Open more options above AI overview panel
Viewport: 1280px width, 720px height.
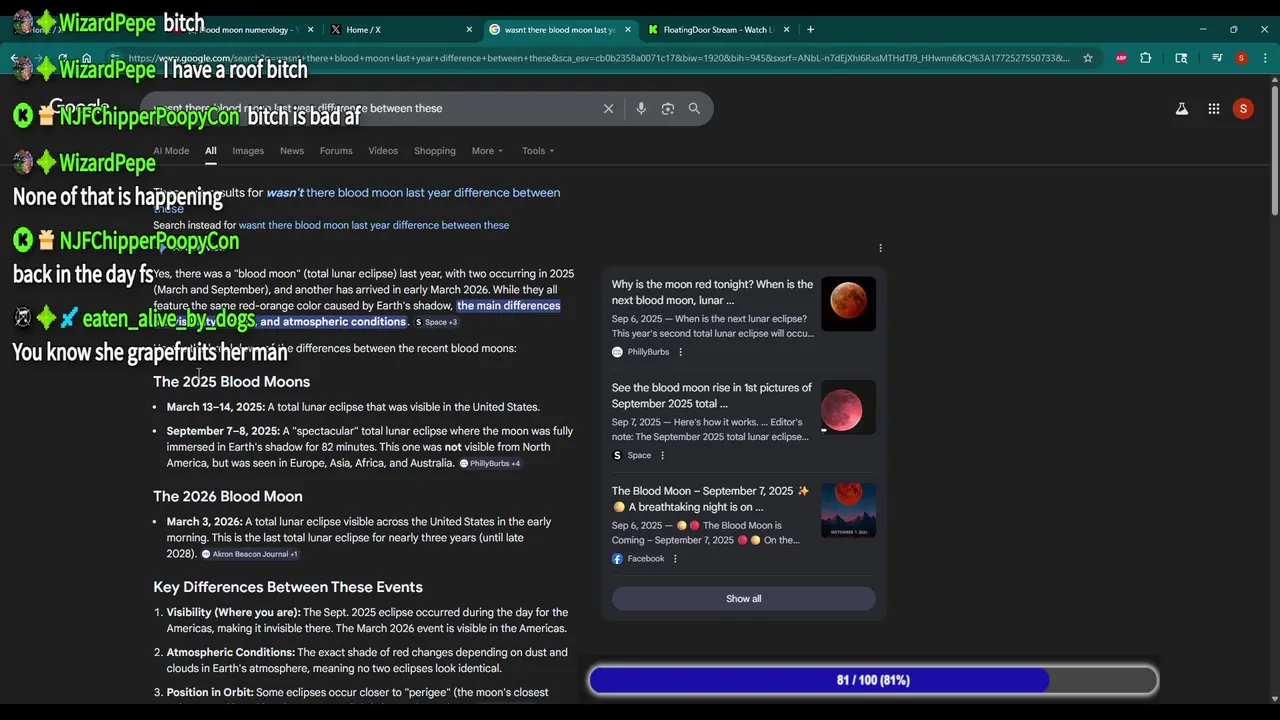[880, 248]
